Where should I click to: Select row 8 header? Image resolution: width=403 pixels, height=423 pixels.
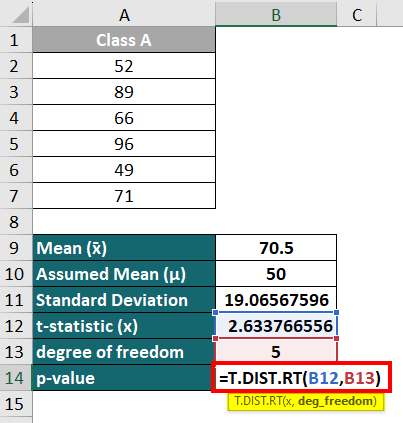pyautogui.click(x=16, y=222)
